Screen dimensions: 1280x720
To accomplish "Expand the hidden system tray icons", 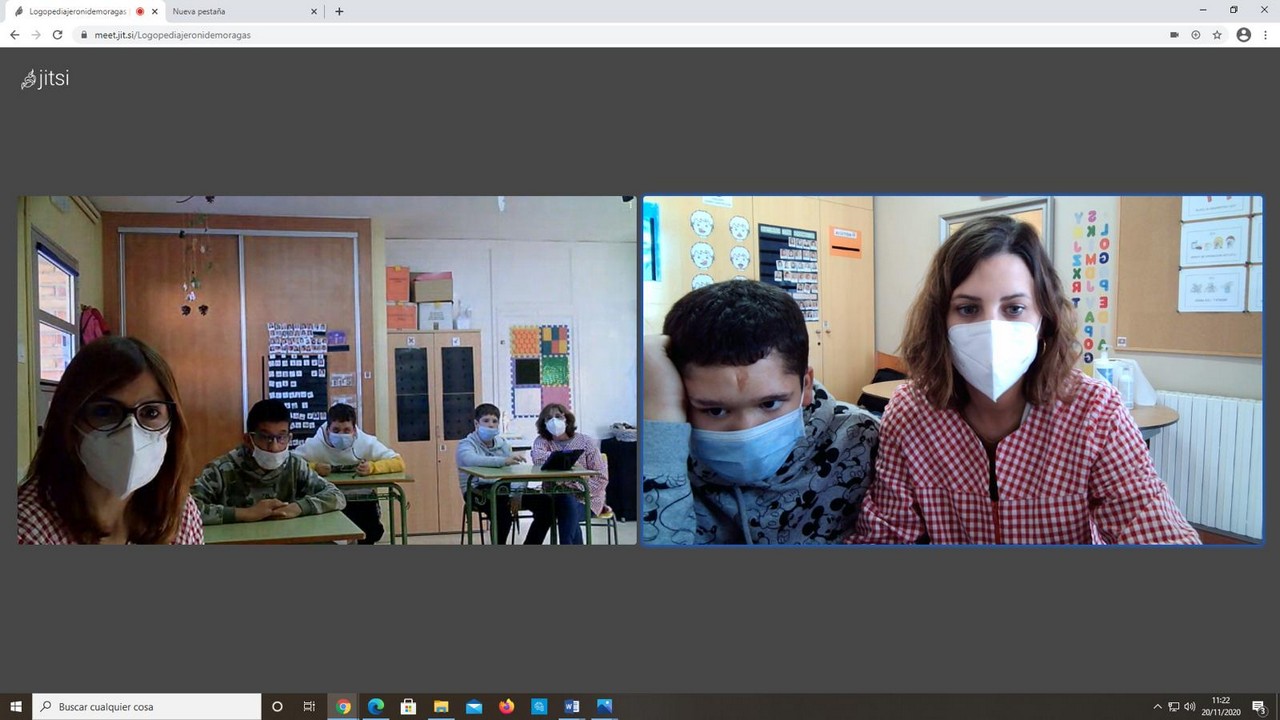I will click(x=1157, y=707).
